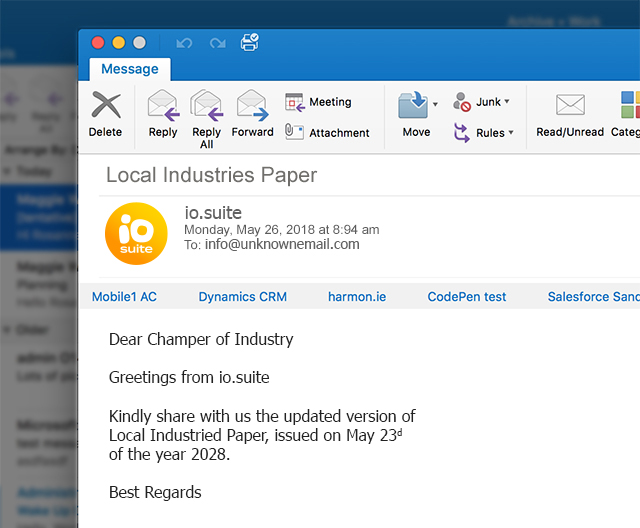
Task: Click the Greetings from io.suite line
Action: click(189, 377)
